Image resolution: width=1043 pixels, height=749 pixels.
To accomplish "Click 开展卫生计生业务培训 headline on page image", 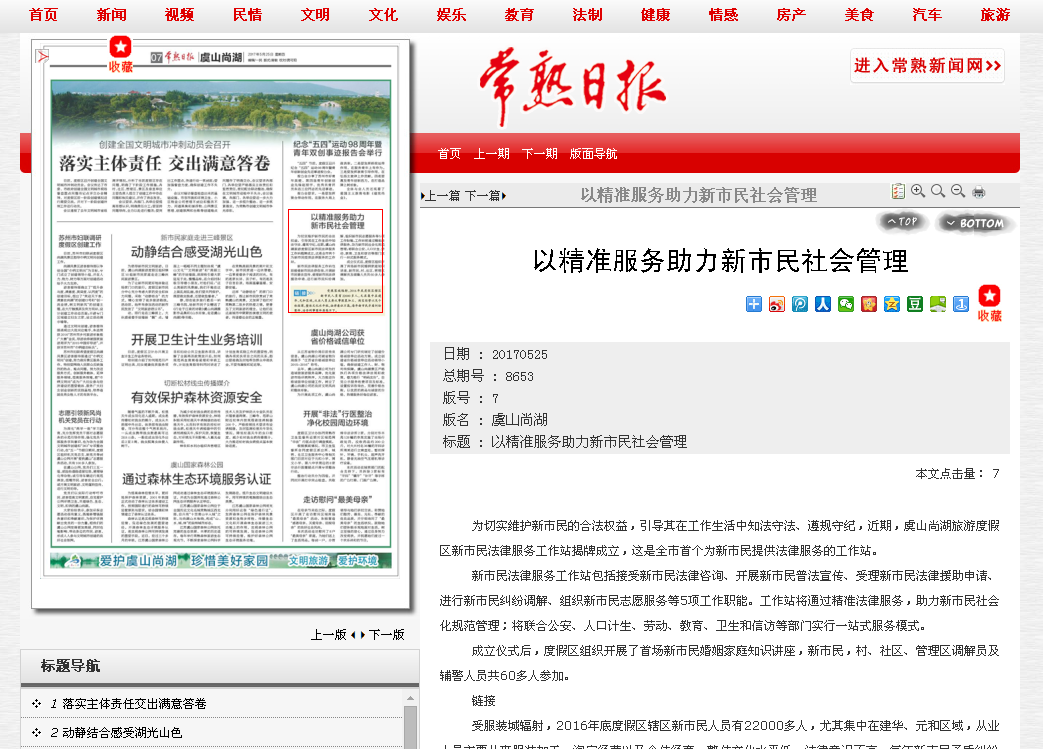I will 196,340.
